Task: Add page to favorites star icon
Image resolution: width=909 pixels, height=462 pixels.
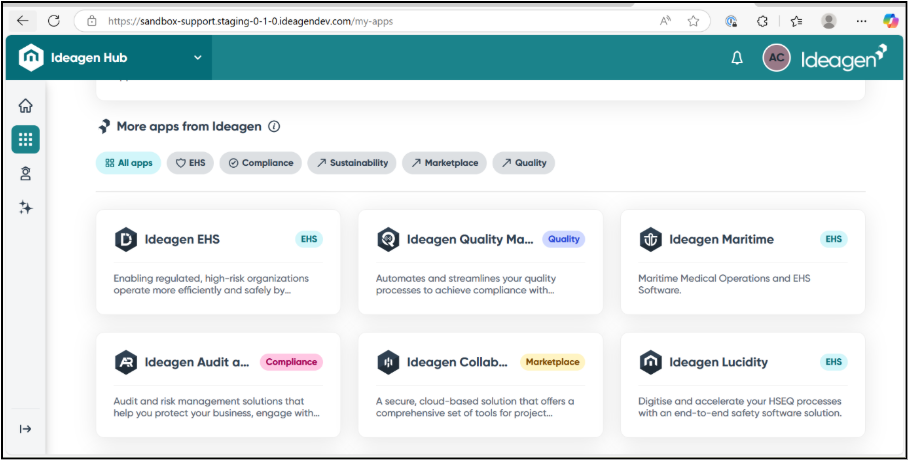Action: tap(693, 21)
